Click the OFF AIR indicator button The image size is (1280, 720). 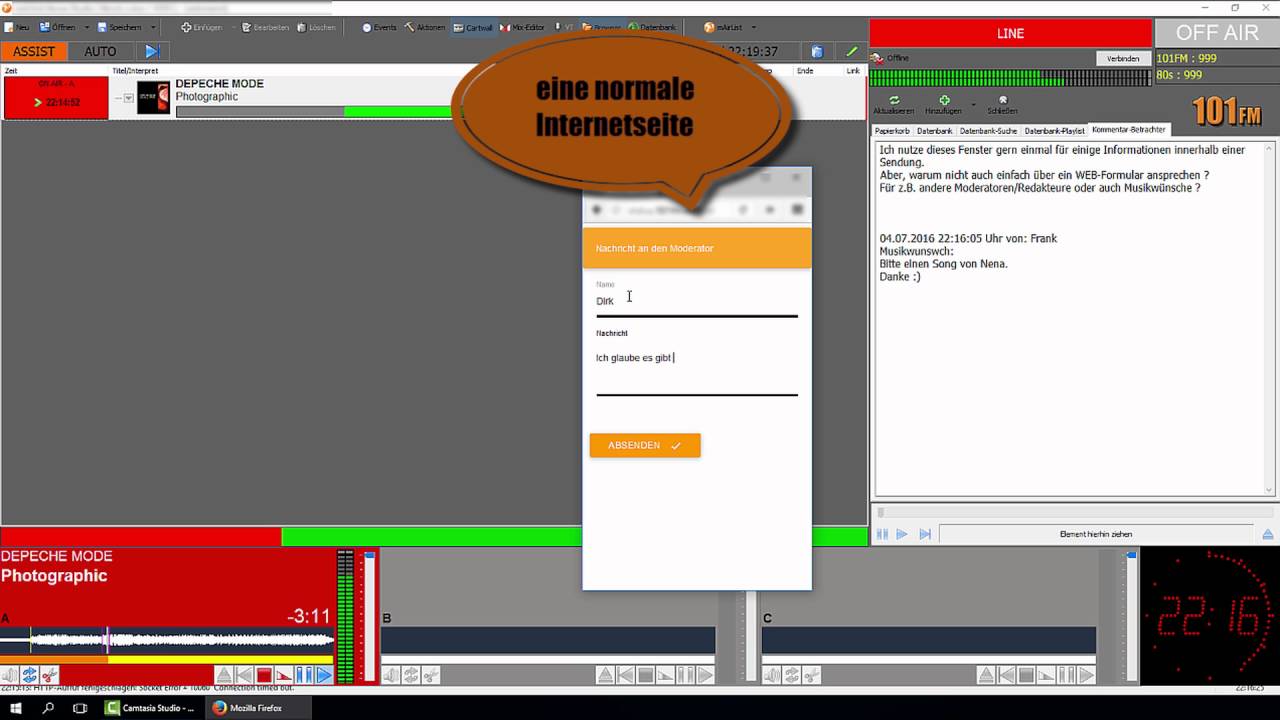[1217, 33]
